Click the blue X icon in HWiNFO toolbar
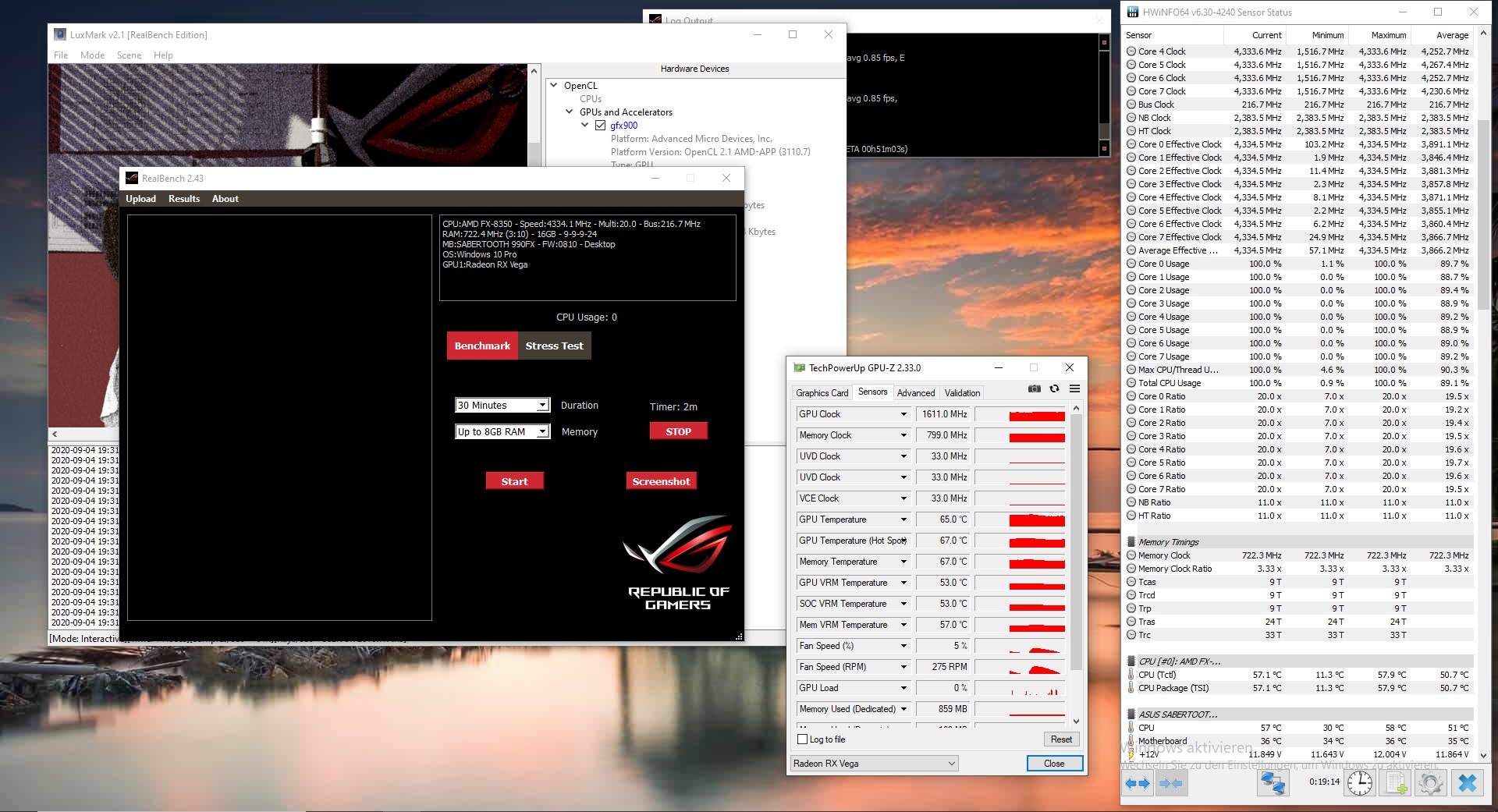This screenshot has height=812, width=1498. point(1467,783)
